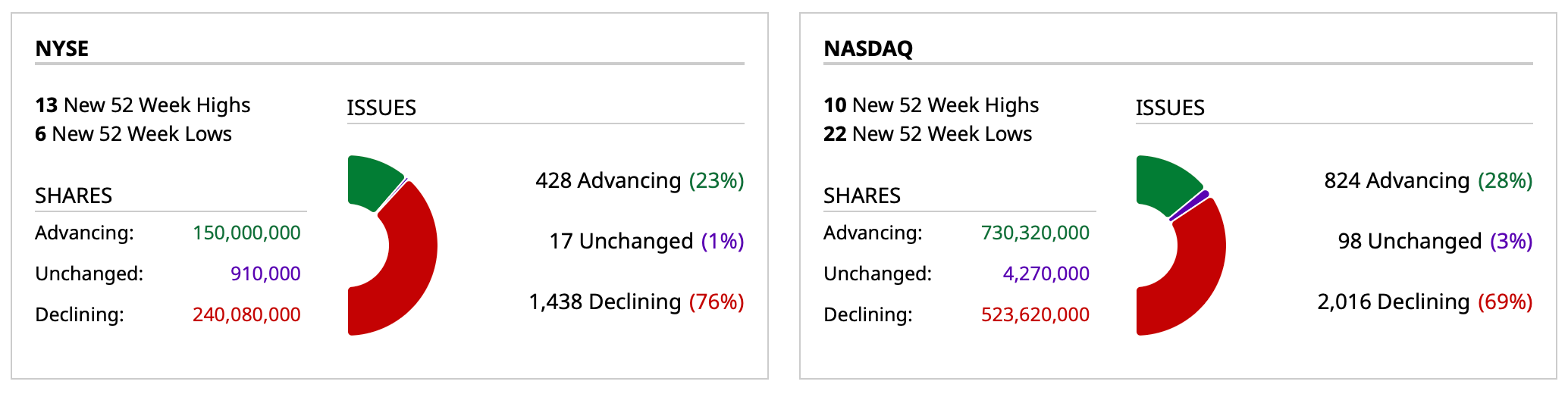Image resolution: width=1568 pixels, height=397 pixels.
Task: Click the NYSE panel heading
Action: click(x=62, y=48)
